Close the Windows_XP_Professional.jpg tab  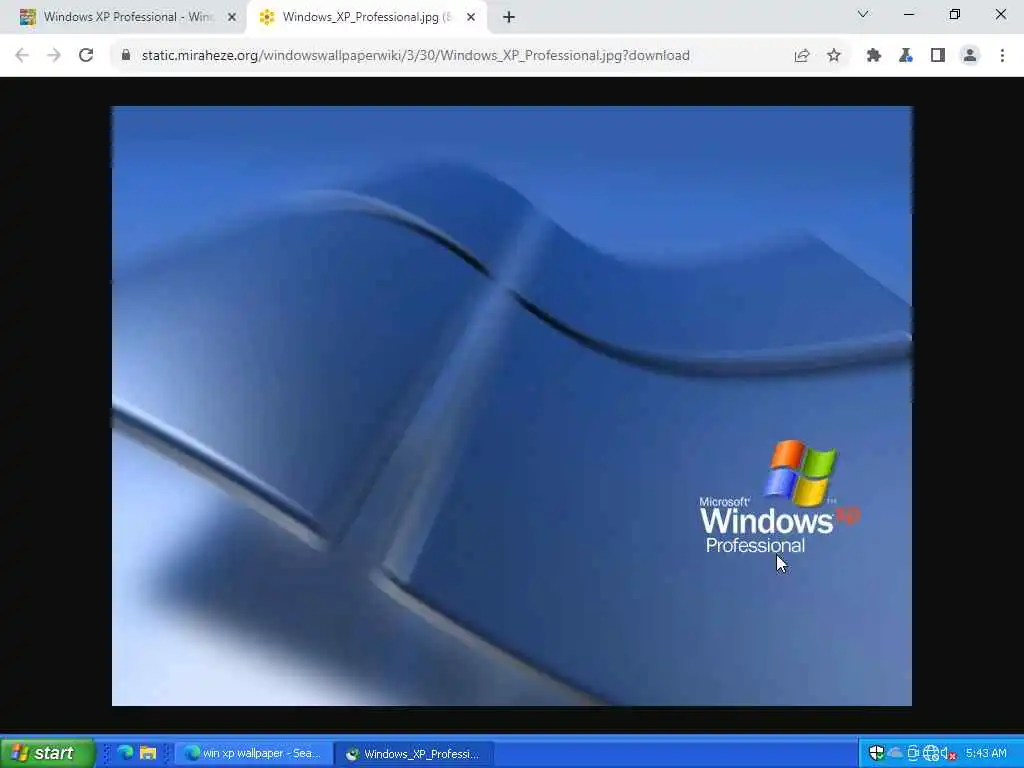point(471,18)
